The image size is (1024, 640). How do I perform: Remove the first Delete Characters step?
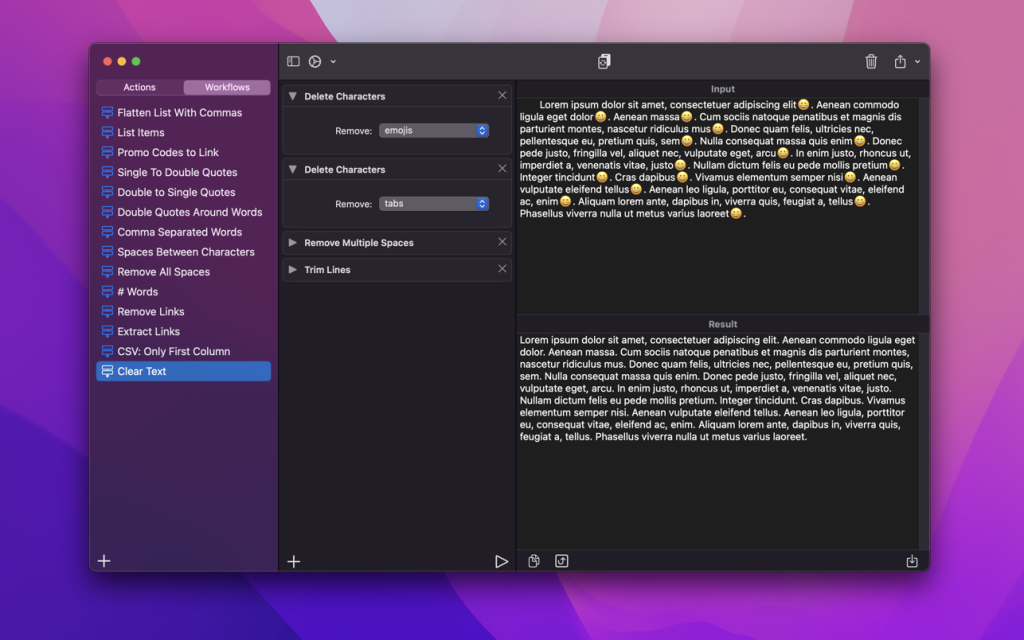click(501, 96)
